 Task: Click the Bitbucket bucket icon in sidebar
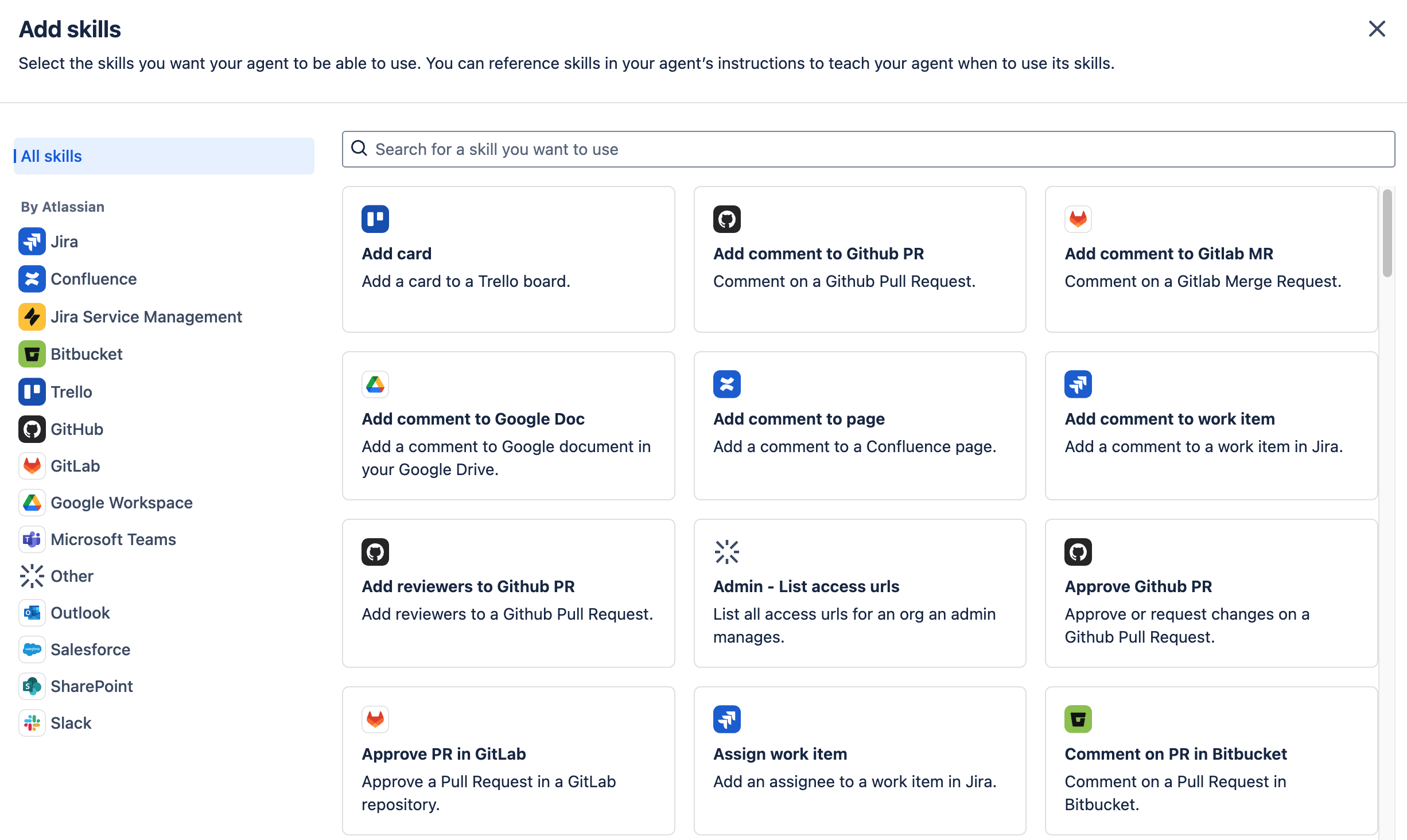32,354
